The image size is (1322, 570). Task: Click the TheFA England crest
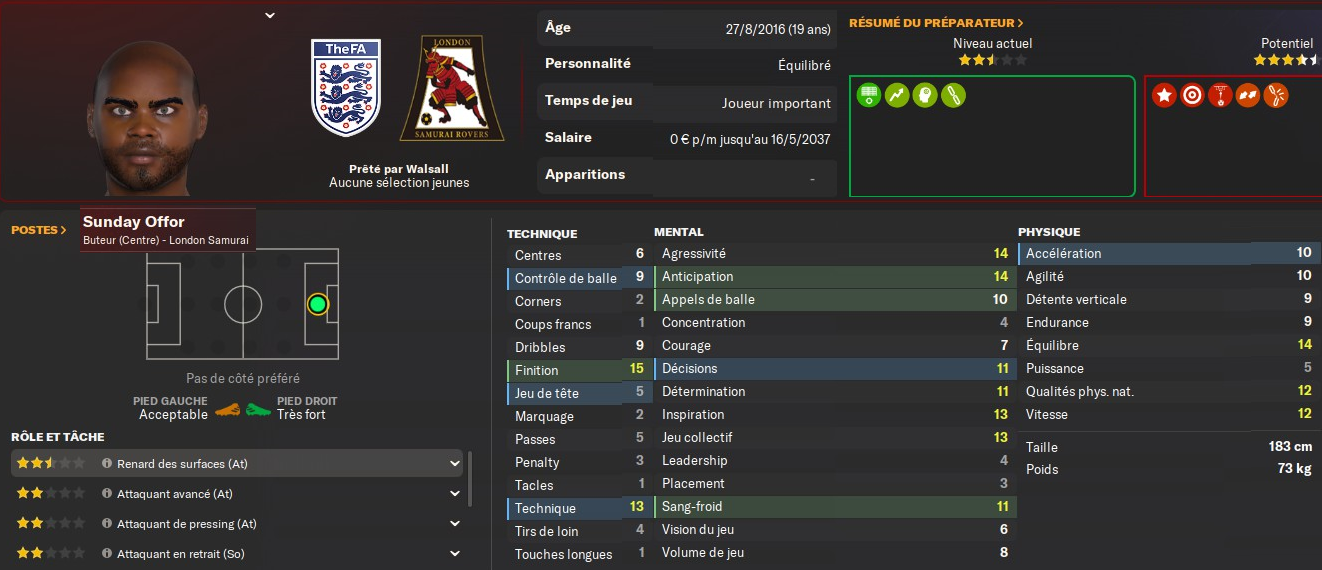point(346,88)
